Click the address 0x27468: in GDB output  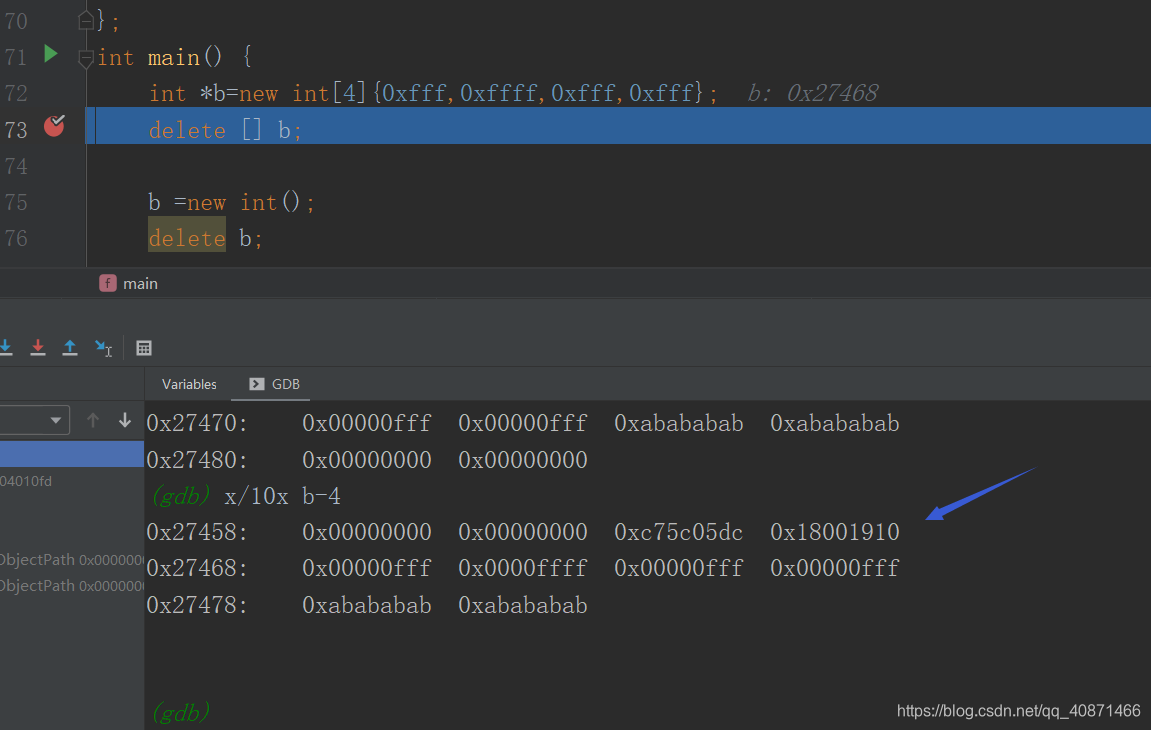tap(197, 568)
